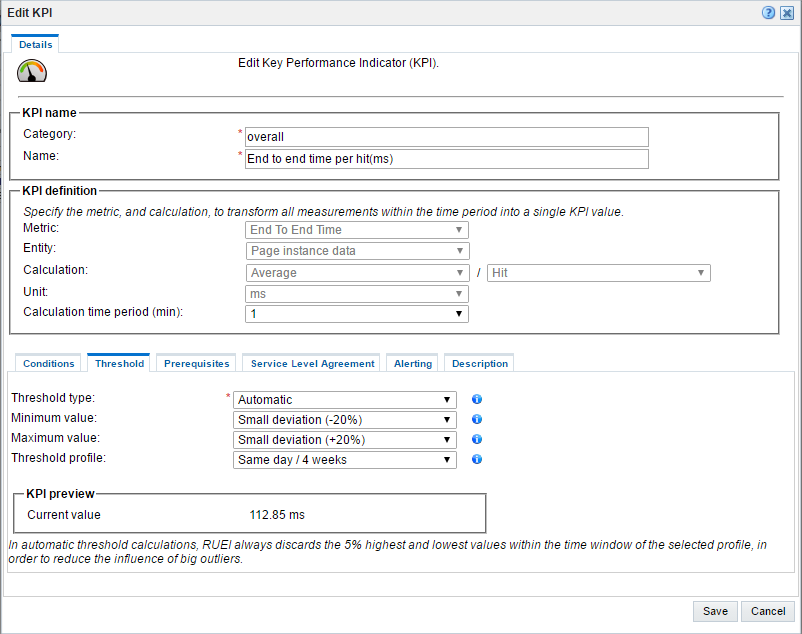The width and height of the screenshot is (802, 634).
Task: Open the Description tab
Action: (x=480, y=364)
